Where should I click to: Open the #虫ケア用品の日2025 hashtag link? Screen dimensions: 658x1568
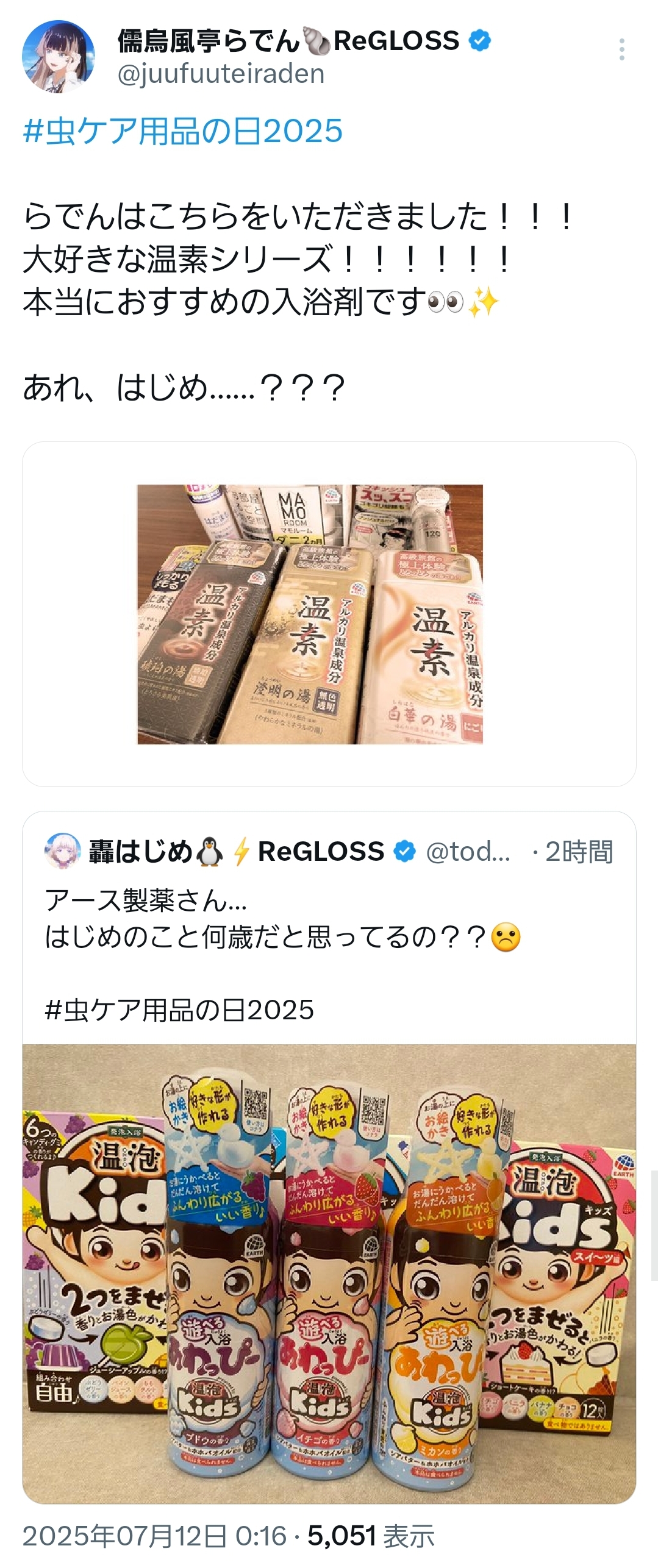coord(183,131)
